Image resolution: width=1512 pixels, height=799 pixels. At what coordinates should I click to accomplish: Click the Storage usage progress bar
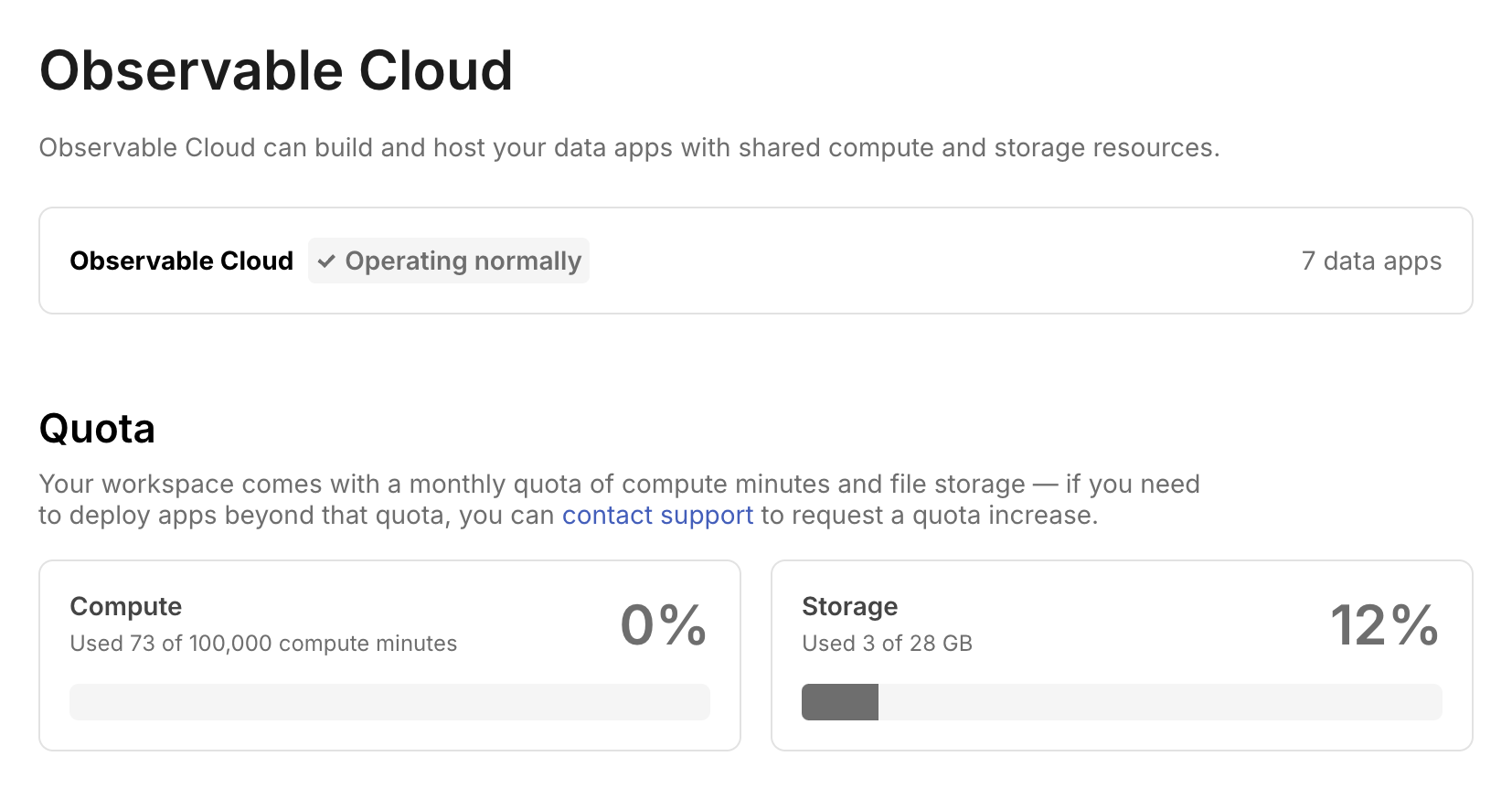pos(1123,702)
